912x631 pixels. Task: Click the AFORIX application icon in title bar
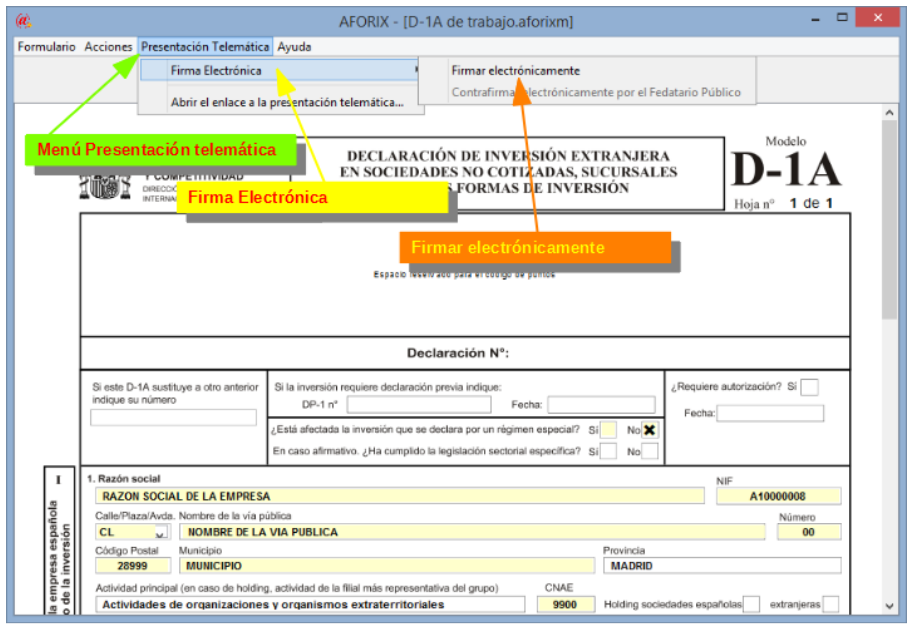(x=23, y=22)
